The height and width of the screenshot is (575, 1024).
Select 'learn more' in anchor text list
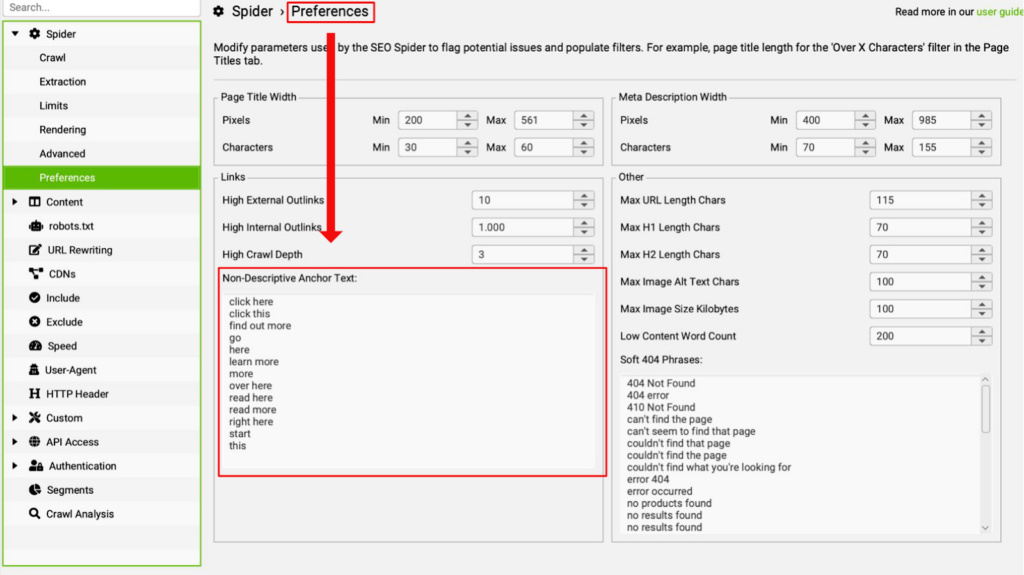[254, 362]
